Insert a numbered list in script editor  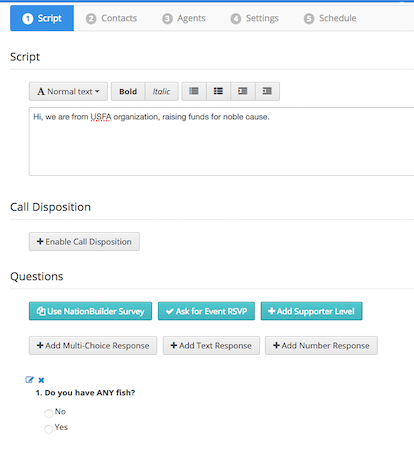pyautogui.click(x=218, y=91)
